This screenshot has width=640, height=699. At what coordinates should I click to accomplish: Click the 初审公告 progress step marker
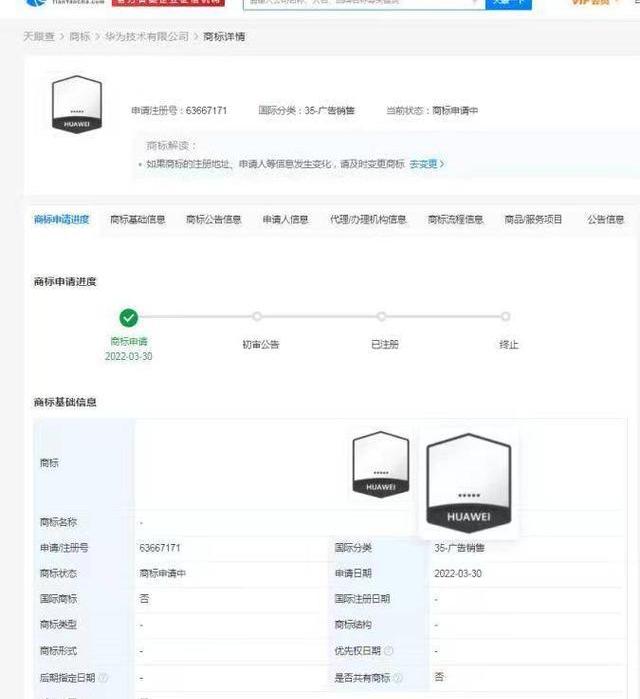257,317
